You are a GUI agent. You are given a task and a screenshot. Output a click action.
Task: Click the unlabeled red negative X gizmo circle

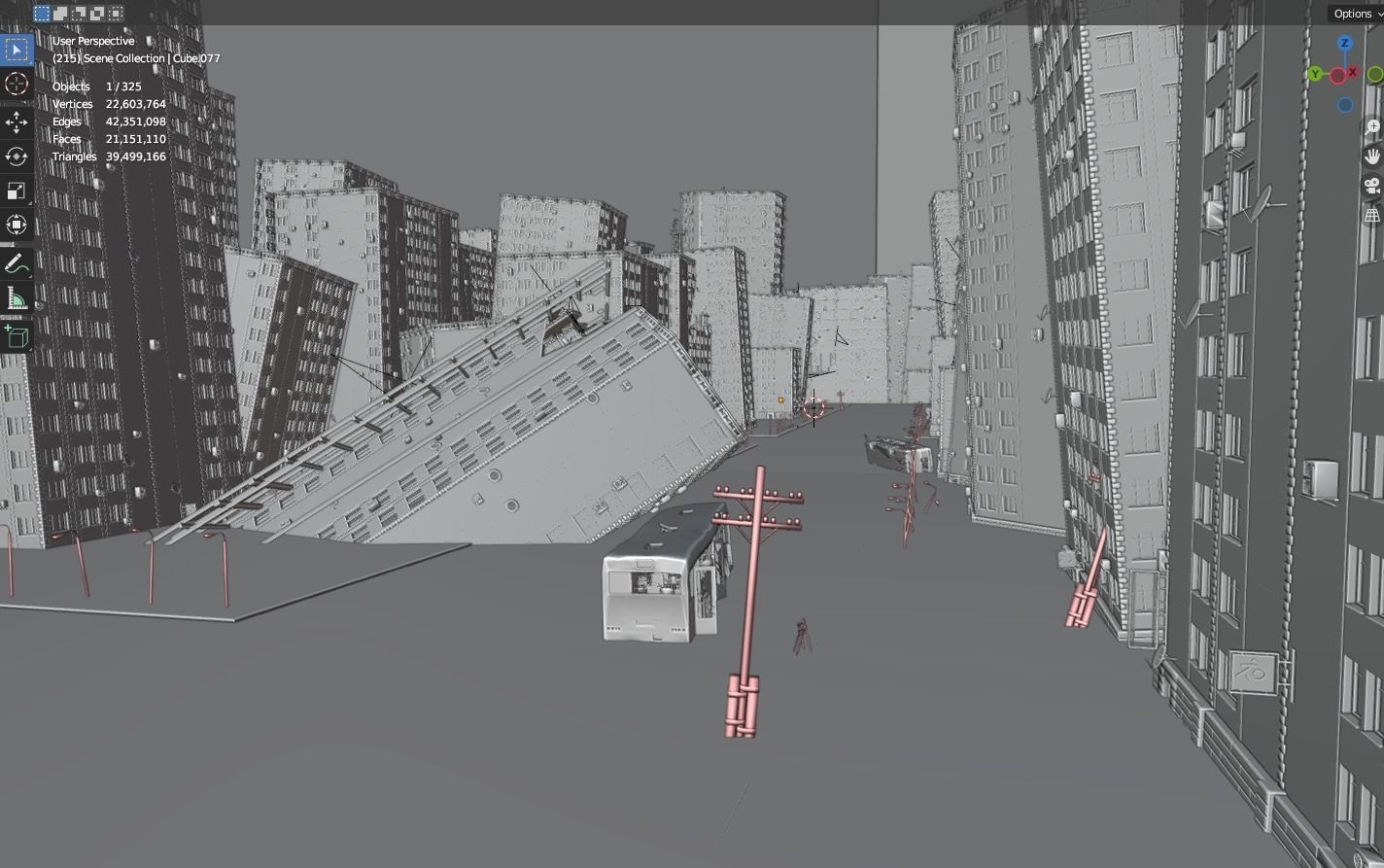tap(1337, 76)
